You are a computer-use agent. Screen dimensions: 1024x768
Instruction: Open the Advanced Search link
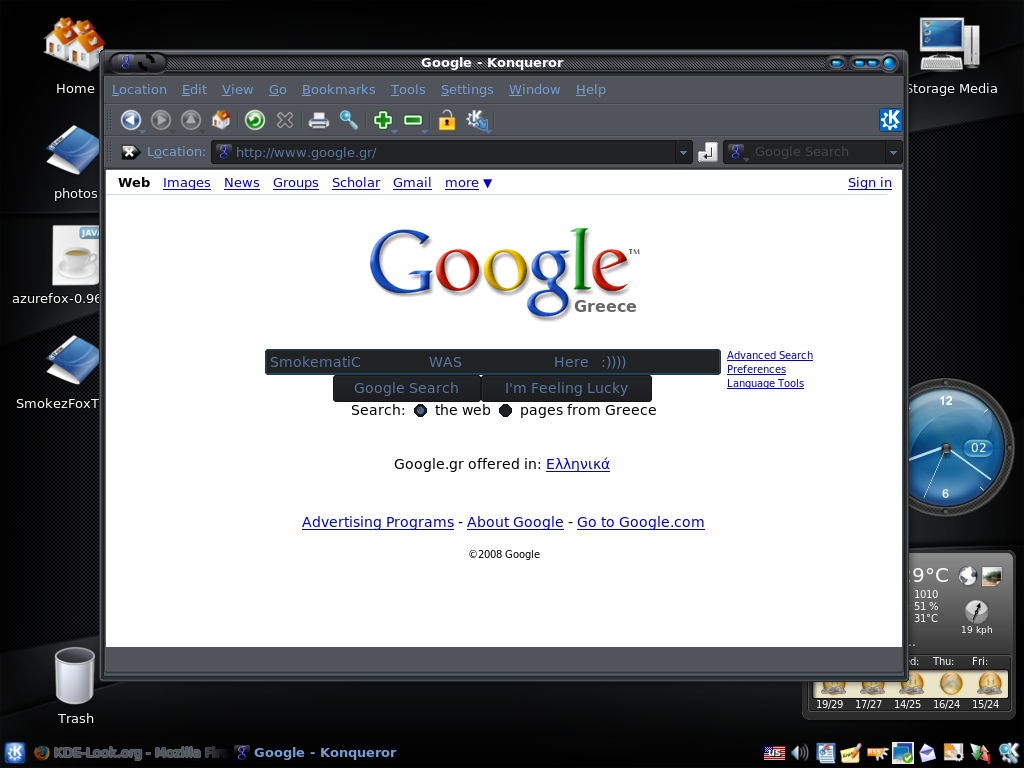769,355
